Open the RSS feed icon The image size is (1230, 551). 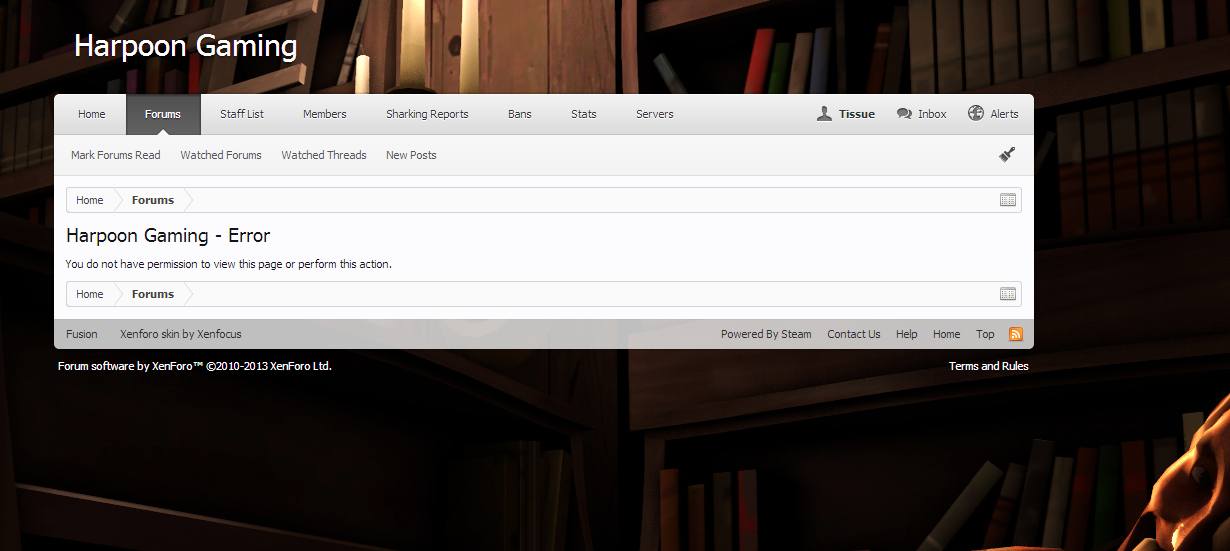1015,334
